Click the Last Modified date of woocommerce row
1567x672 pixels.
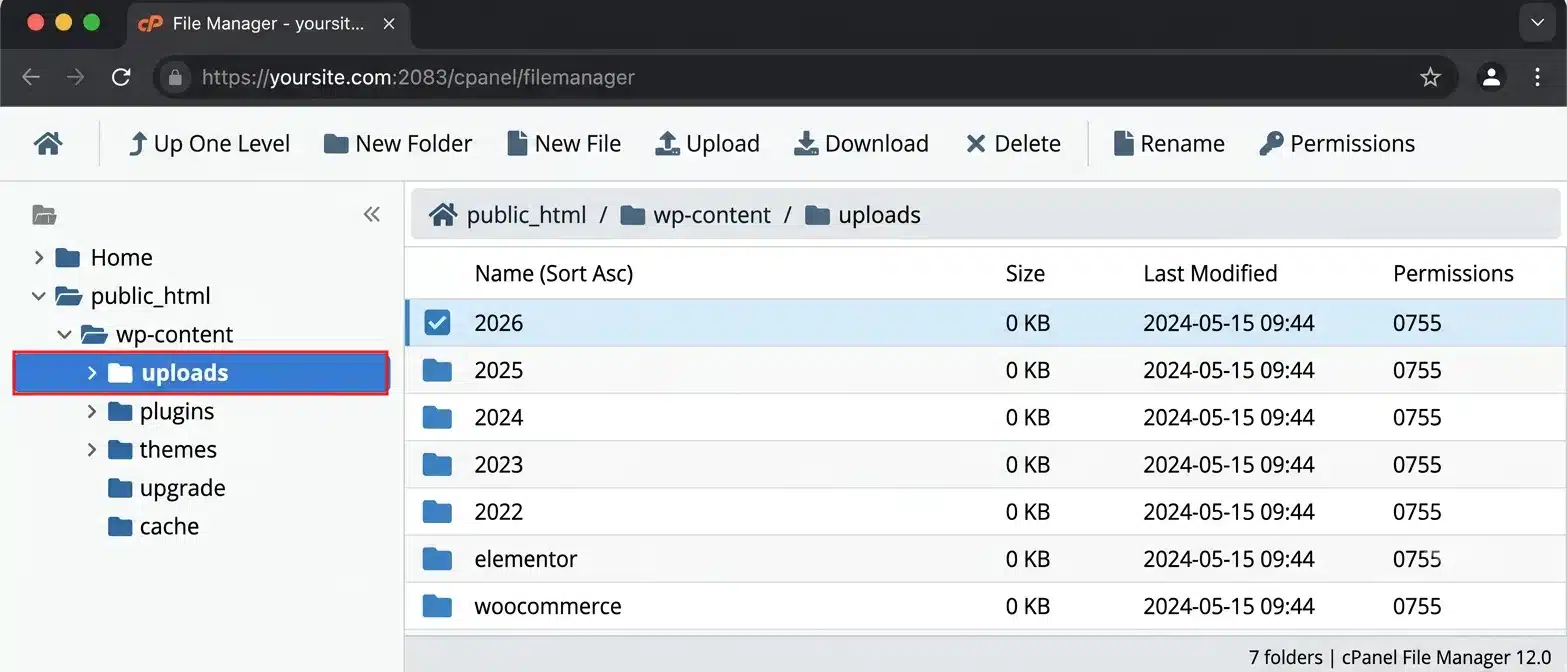point(1229,606)
